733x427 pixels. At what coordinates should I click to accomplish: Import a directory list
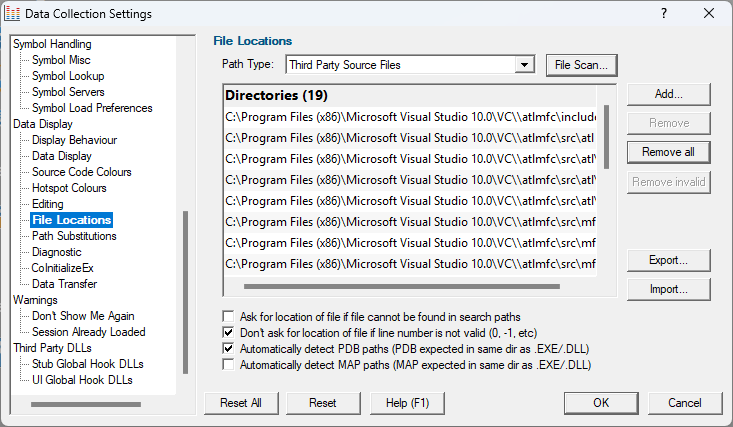tap(668, 289)
